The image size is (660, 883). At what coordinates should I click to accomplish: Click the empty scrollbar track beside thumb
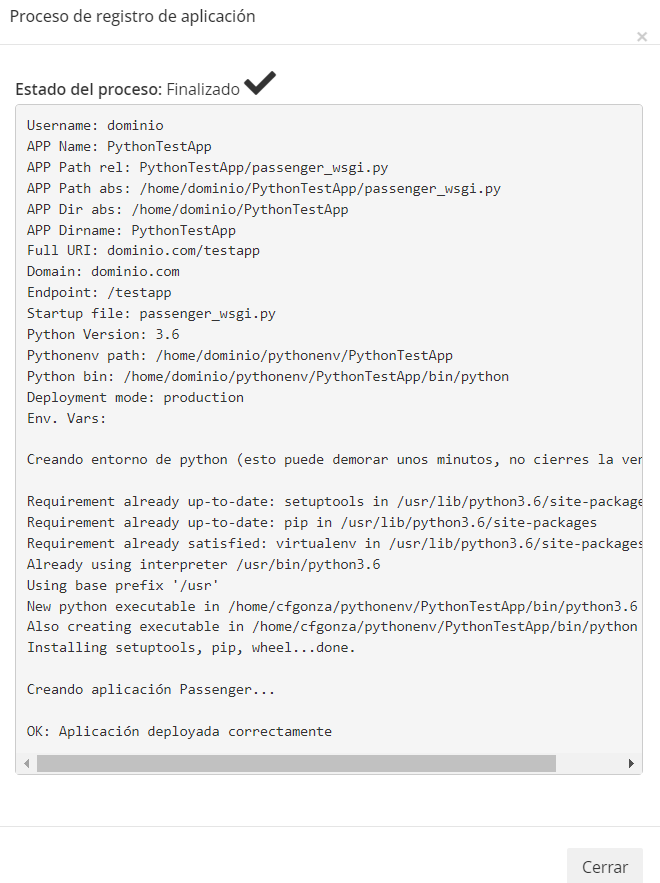590,764
